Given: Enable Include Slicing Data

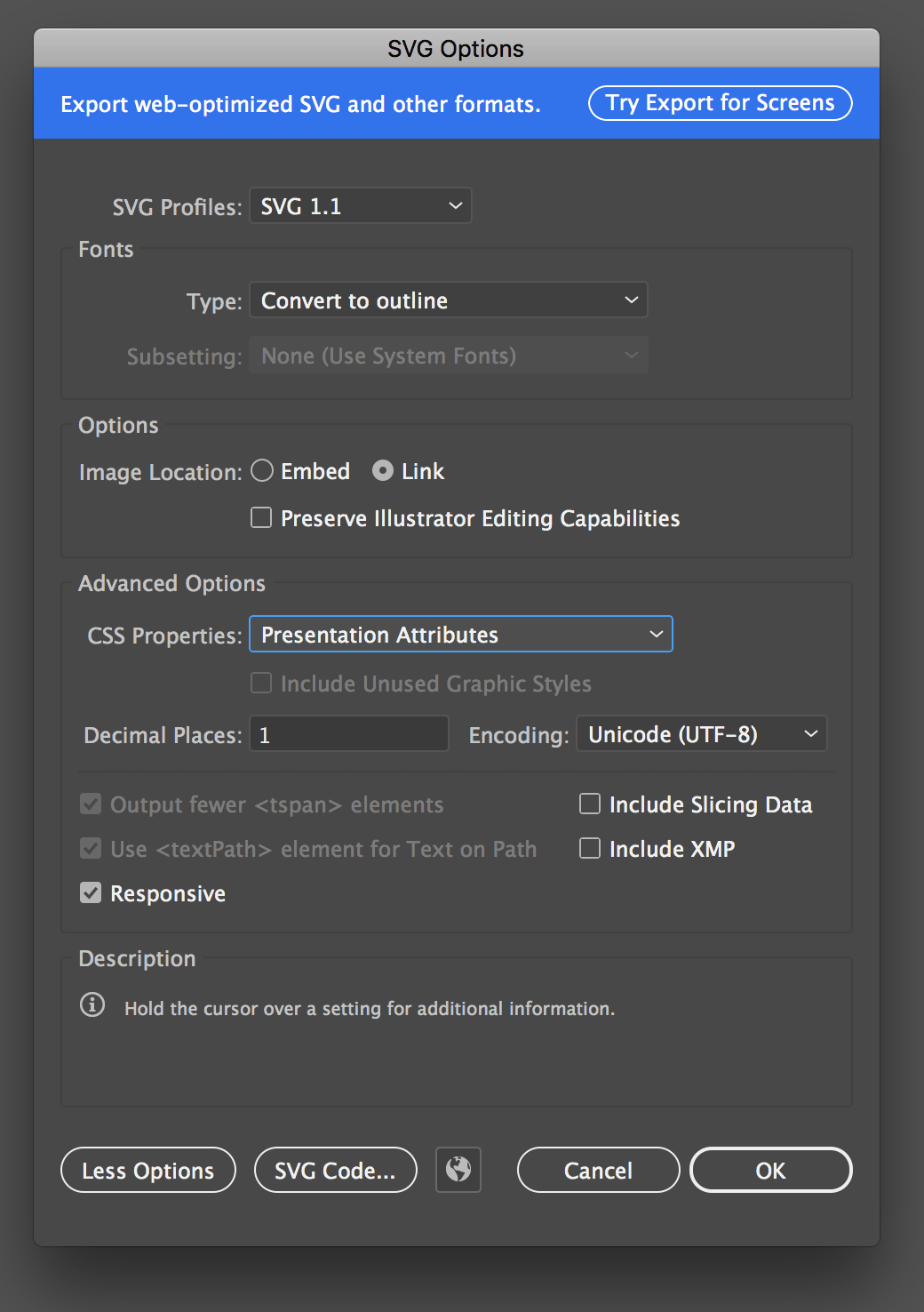Looking at the screenshot, I should tap(589, 803).
